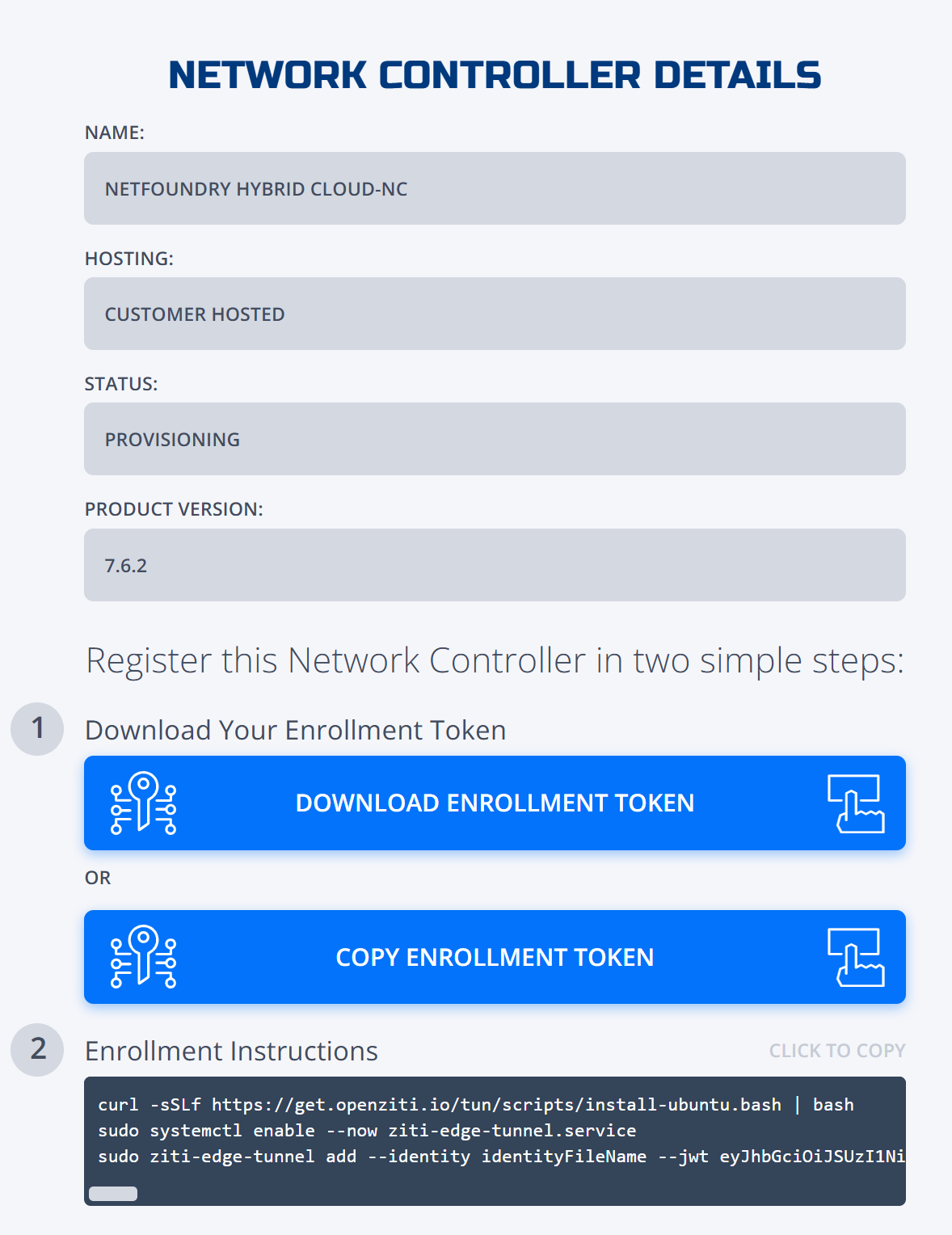Screen dimensions: 952x1235
Task: Click the Download Your Enrollment Token heading
Action: tap(296, 730)
